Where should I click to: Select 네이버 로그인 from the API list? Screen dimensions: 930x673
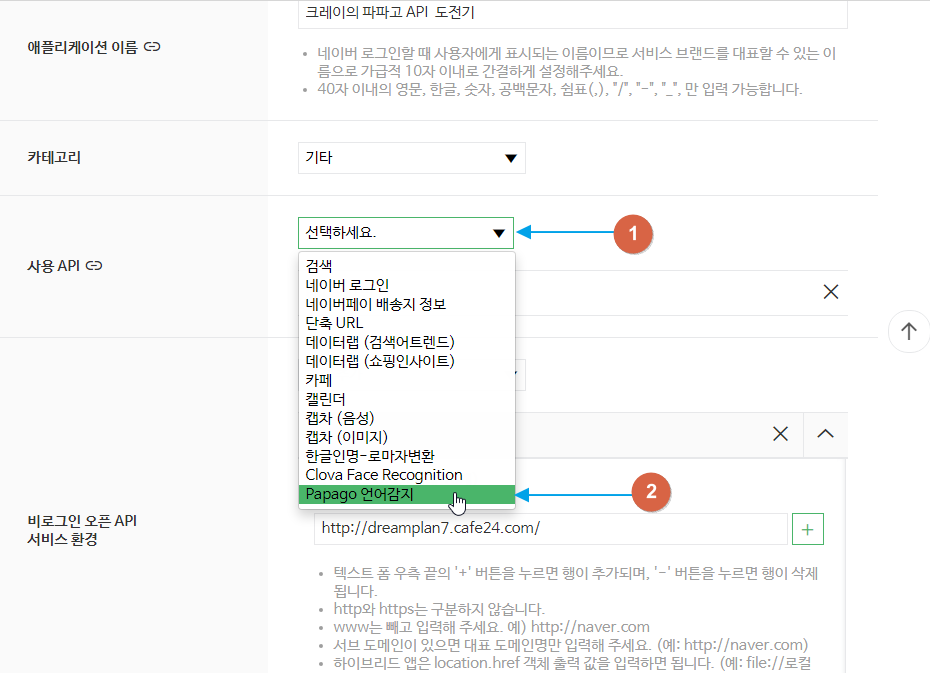coord(406,285)
